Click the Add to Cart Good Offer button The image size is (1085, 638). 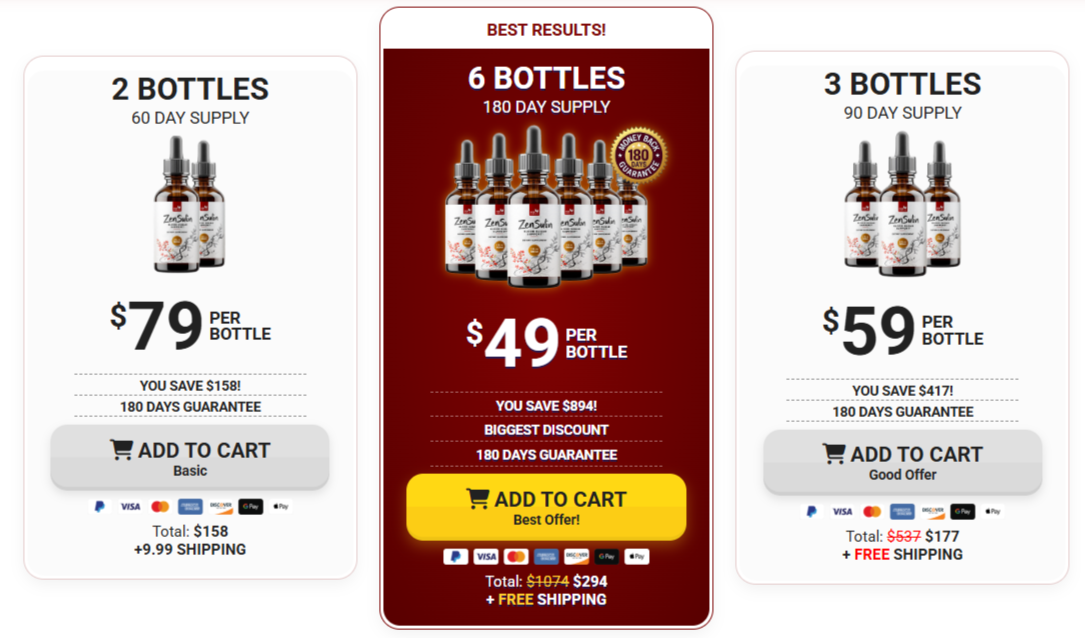click(902, 462)
